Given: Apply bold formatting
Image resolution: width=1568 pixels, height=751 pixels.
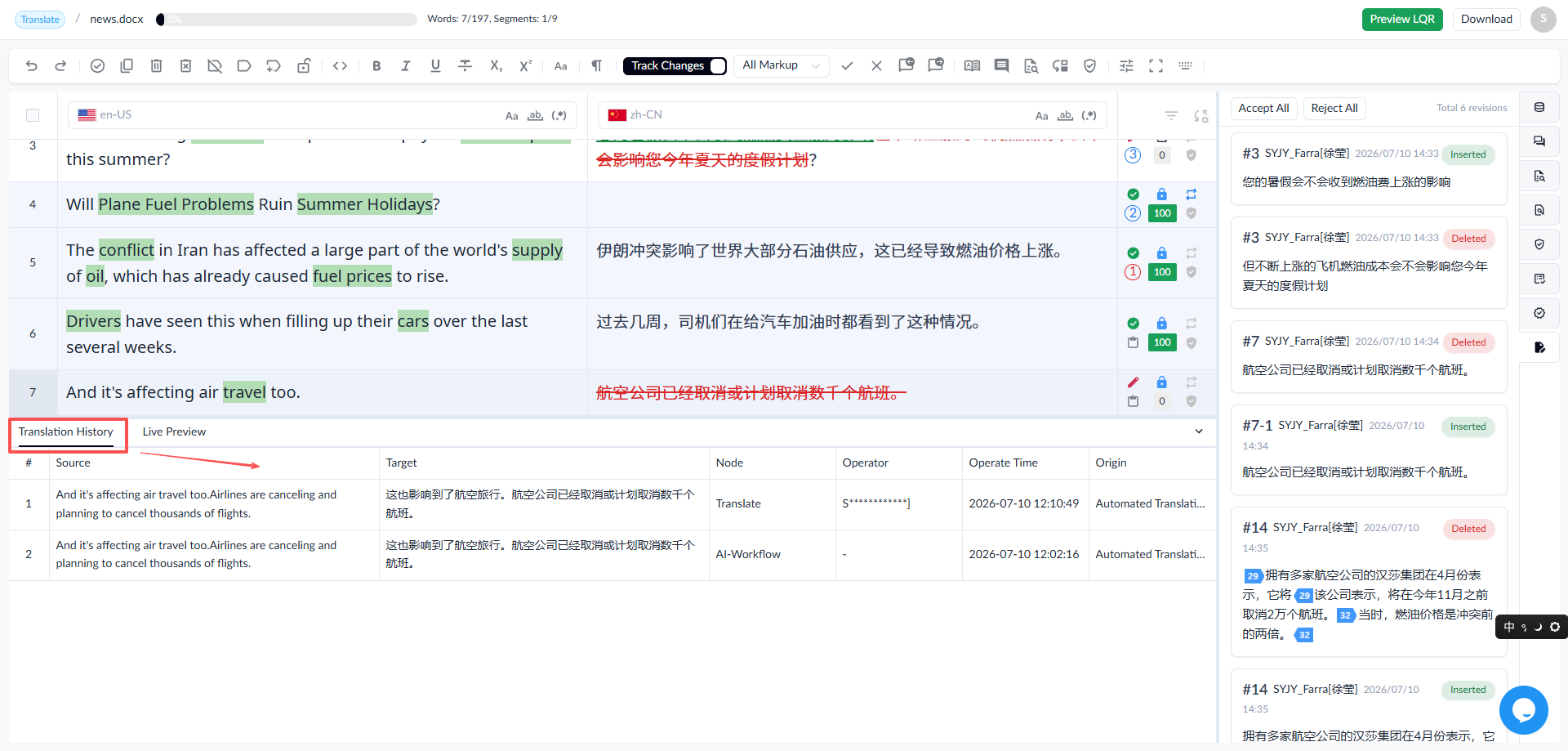Looking at the screenshot, I should tap(376, 66).
